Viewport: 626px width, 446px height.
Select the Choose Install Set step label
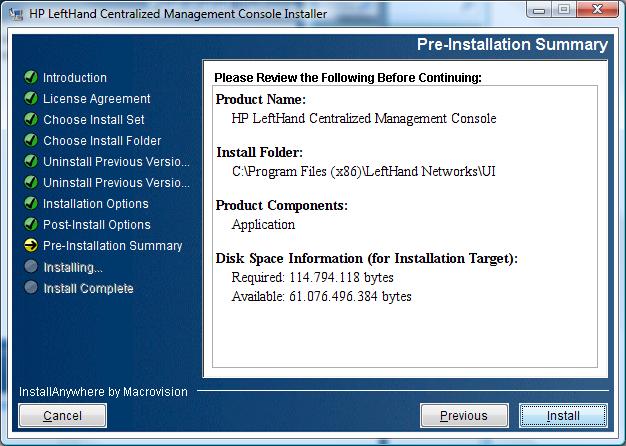94,119
